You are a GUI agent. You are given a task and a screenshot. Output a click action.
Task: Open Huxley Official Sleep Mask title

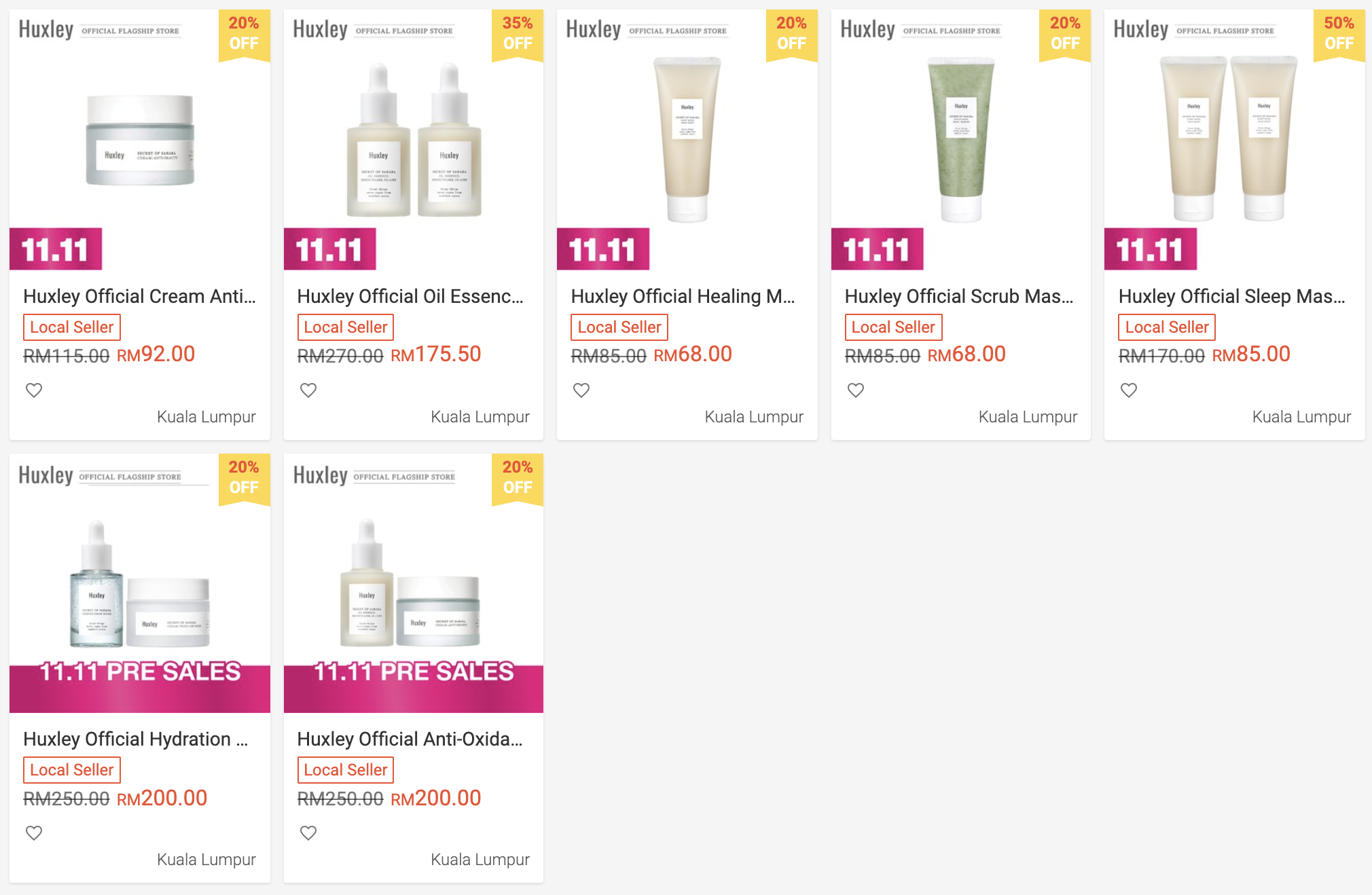pyautogui.click(x=1232, y=296)
